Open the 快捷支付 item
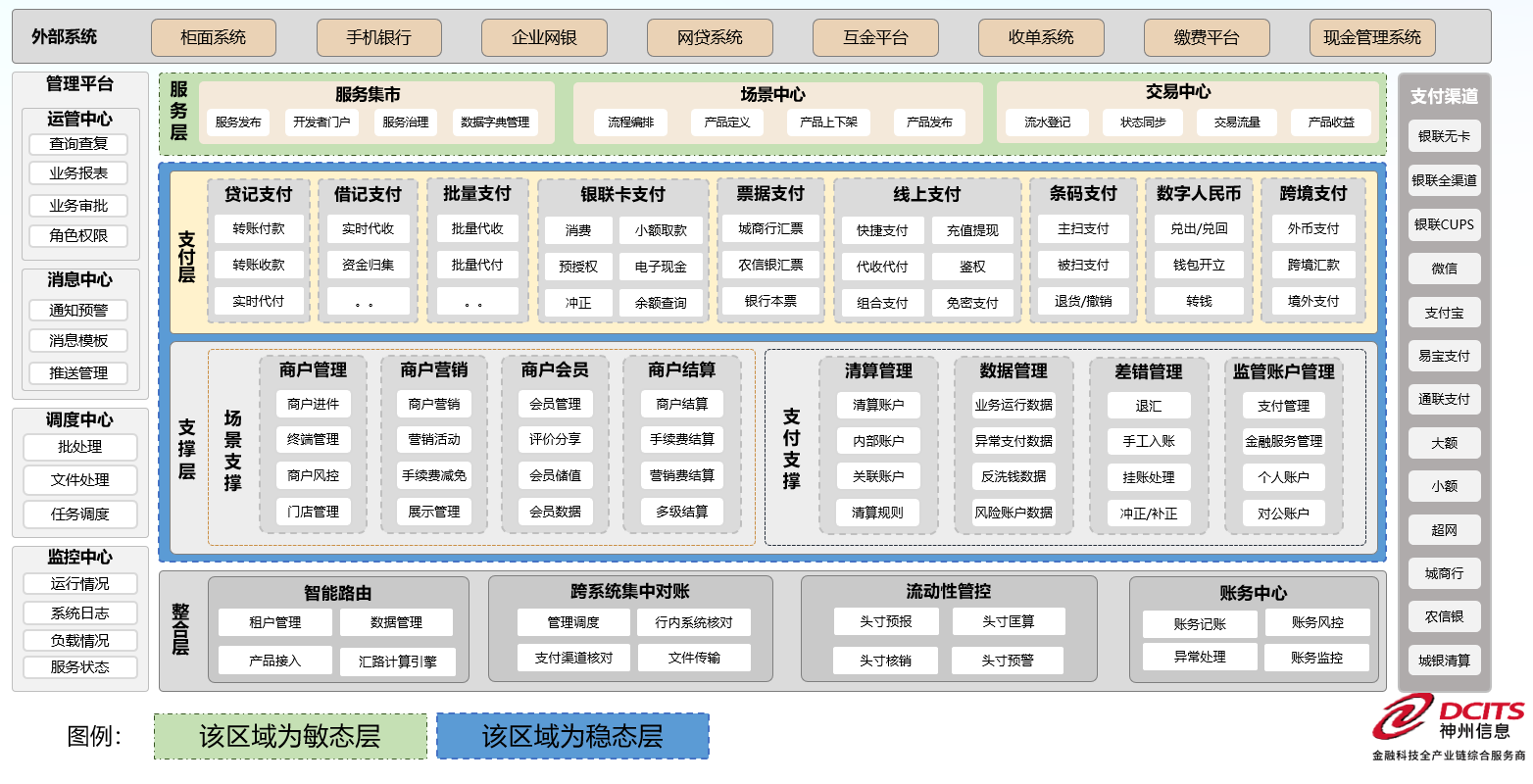Image resolution: width=1533 pixels, height=784 pixels. pos(881,230)
